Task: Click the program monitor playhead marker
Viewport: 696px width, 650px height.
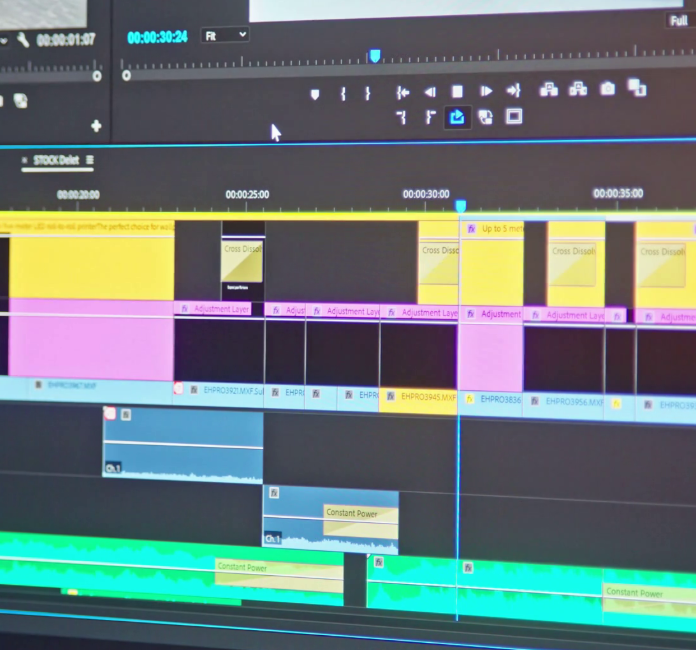Action: pyautogui.click(x=375, y=56)
